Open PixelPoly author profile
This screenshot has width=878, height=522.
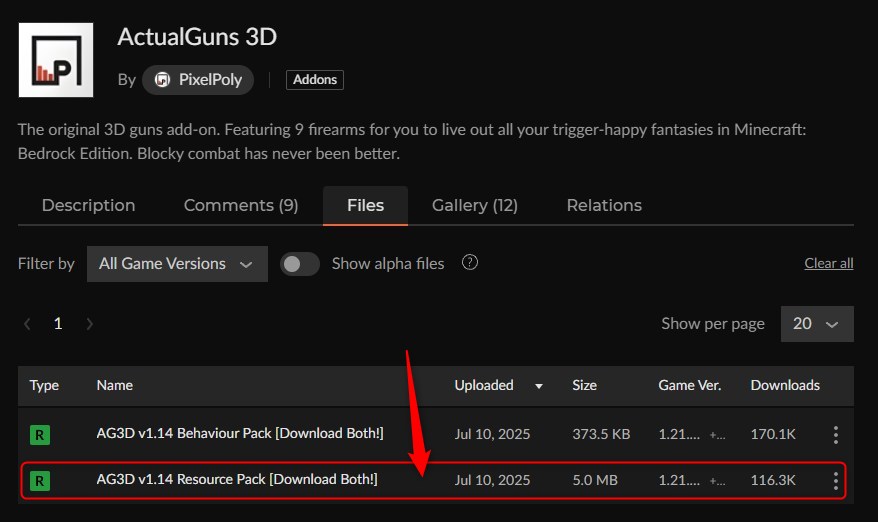198,80
